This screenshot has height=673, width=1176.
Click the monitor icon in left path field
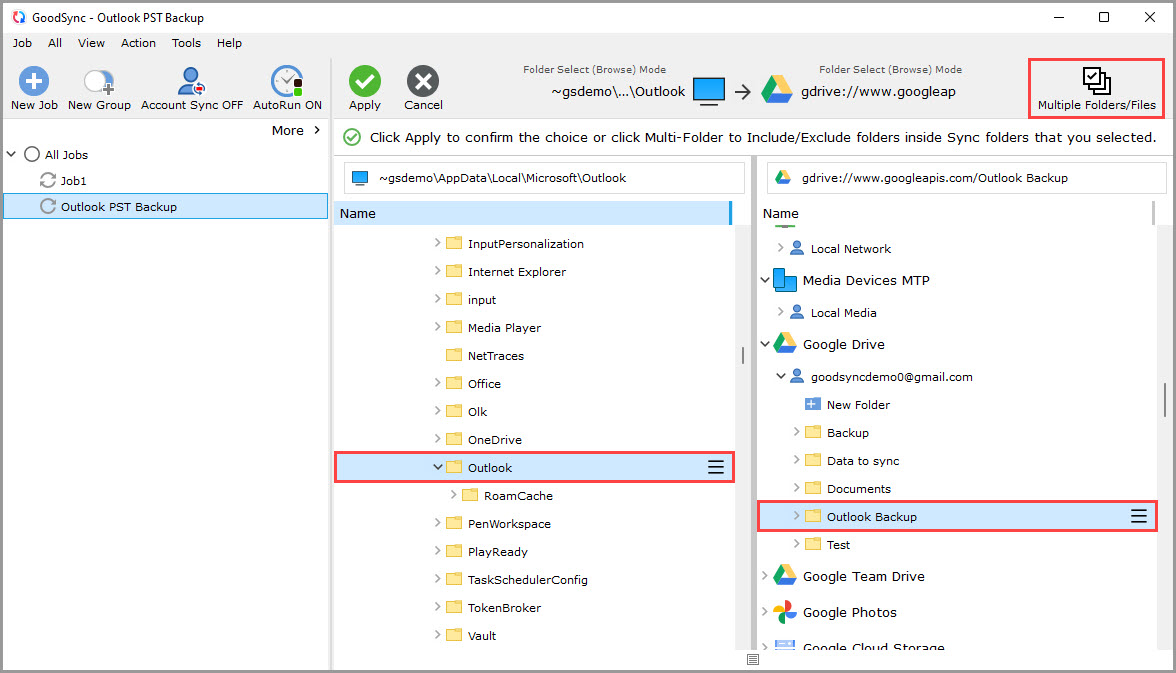(x=360, y=178)
